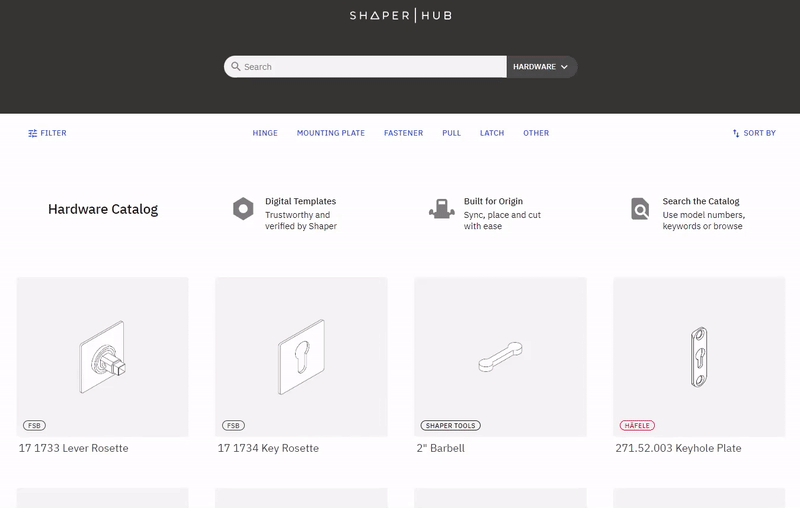Open the HARDWARE category dropdown

click(x=542, y=67)
